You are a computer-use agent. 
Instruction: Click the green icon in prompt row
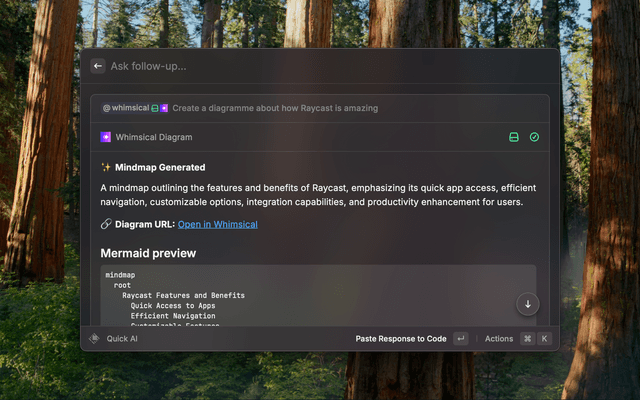point(155,108)
